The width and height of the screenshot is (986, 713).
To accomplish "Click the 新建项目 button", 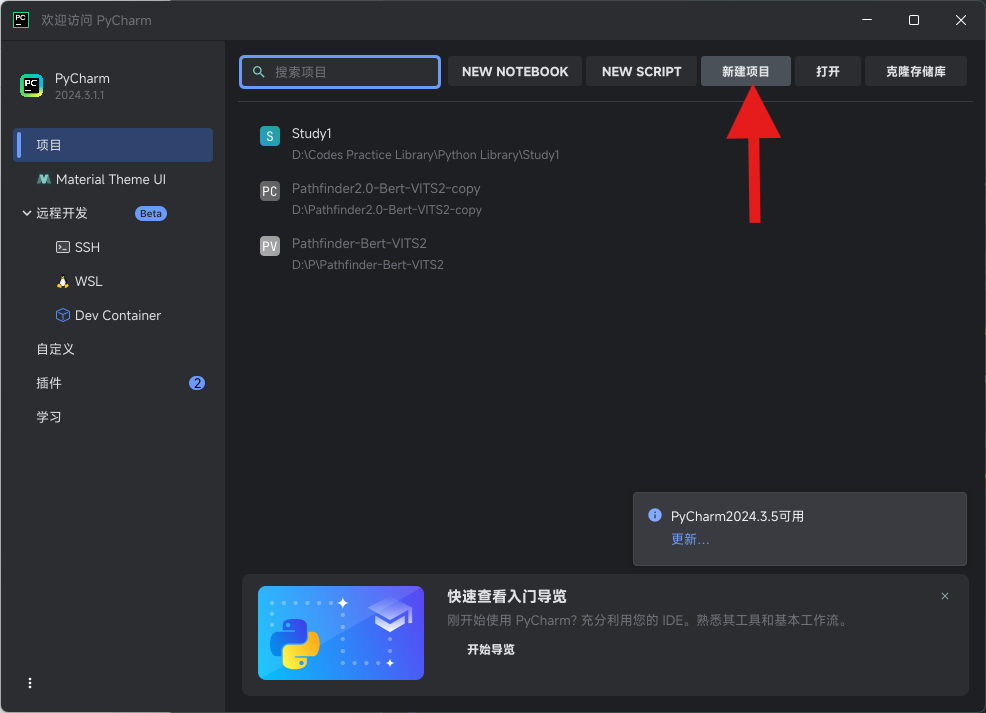I will [x=746, y=71].
